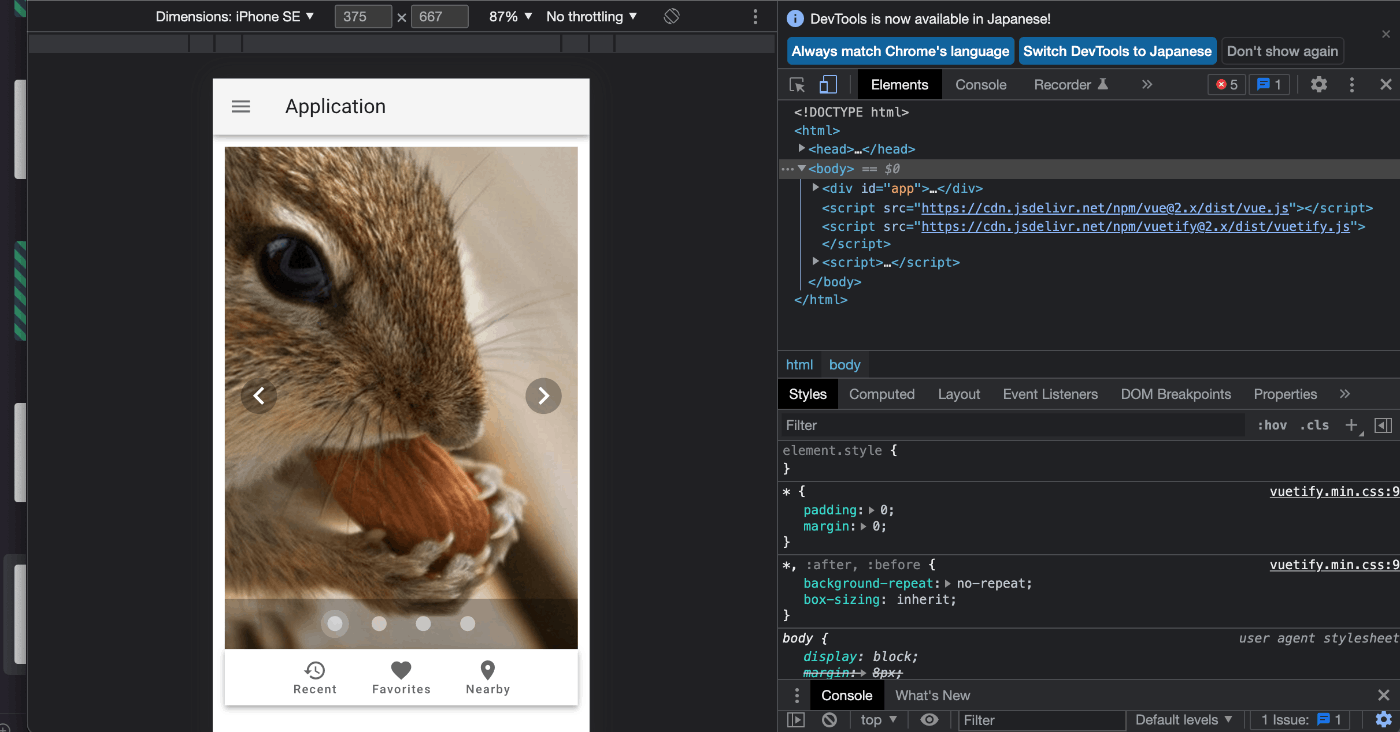
Task: Open Favorites in bottom navigation
Action: tap(401, 677)
